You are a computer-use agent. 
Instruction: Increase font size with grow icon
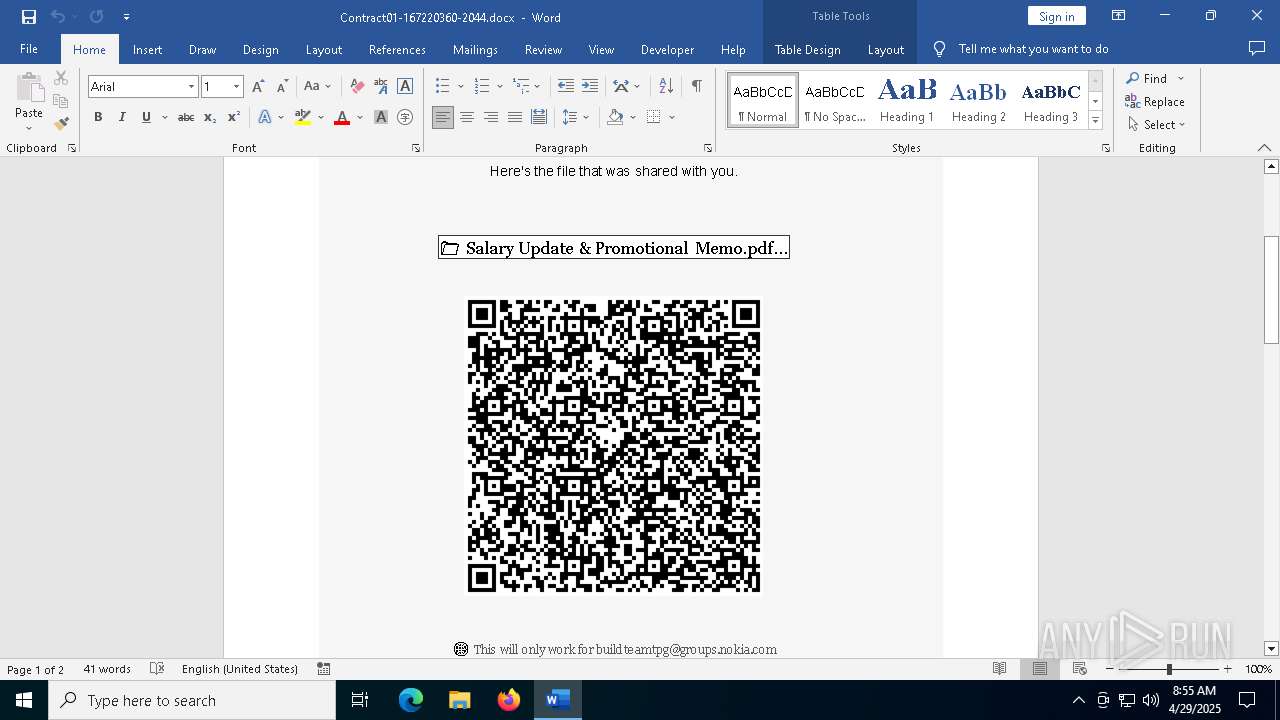pos(258,86)
